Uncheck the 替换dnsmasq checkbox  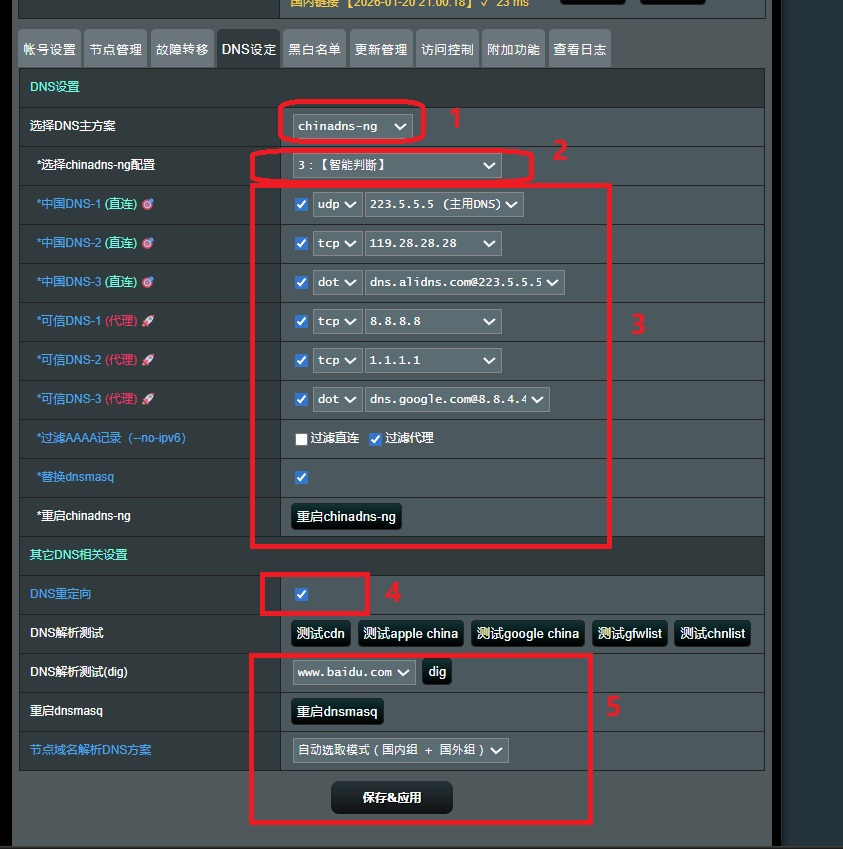301,477
